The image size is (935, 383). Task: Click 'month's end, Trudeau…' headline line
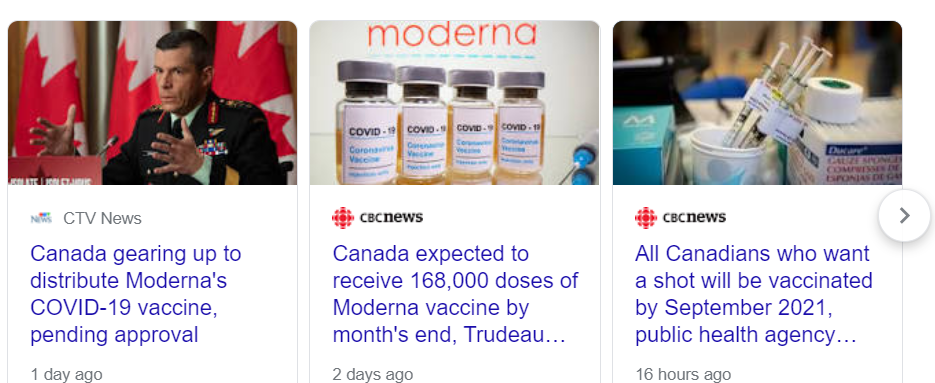tap(448, 335)
